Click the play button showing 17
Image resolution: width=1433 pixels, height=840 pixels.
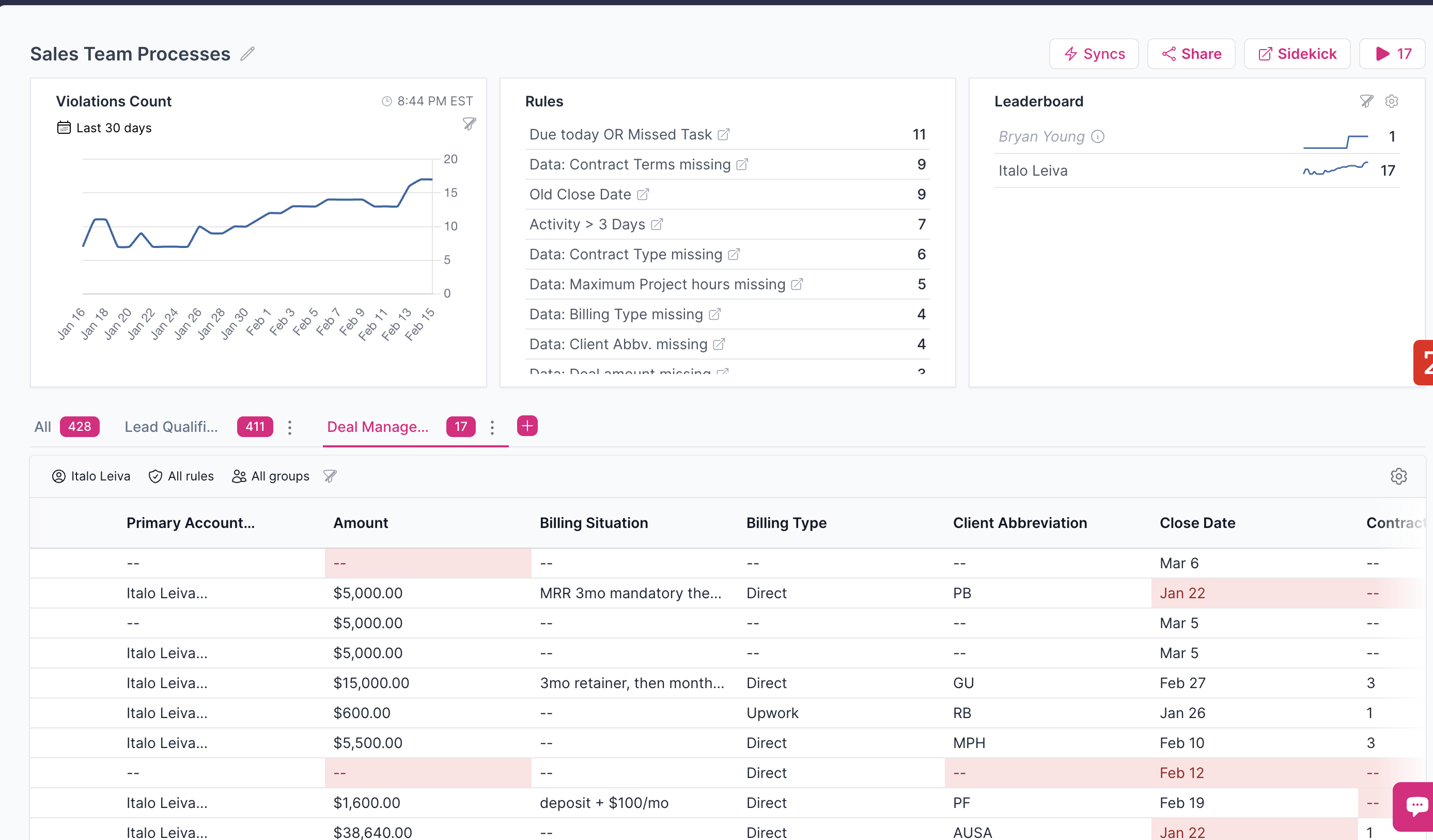coord(1393,54)
